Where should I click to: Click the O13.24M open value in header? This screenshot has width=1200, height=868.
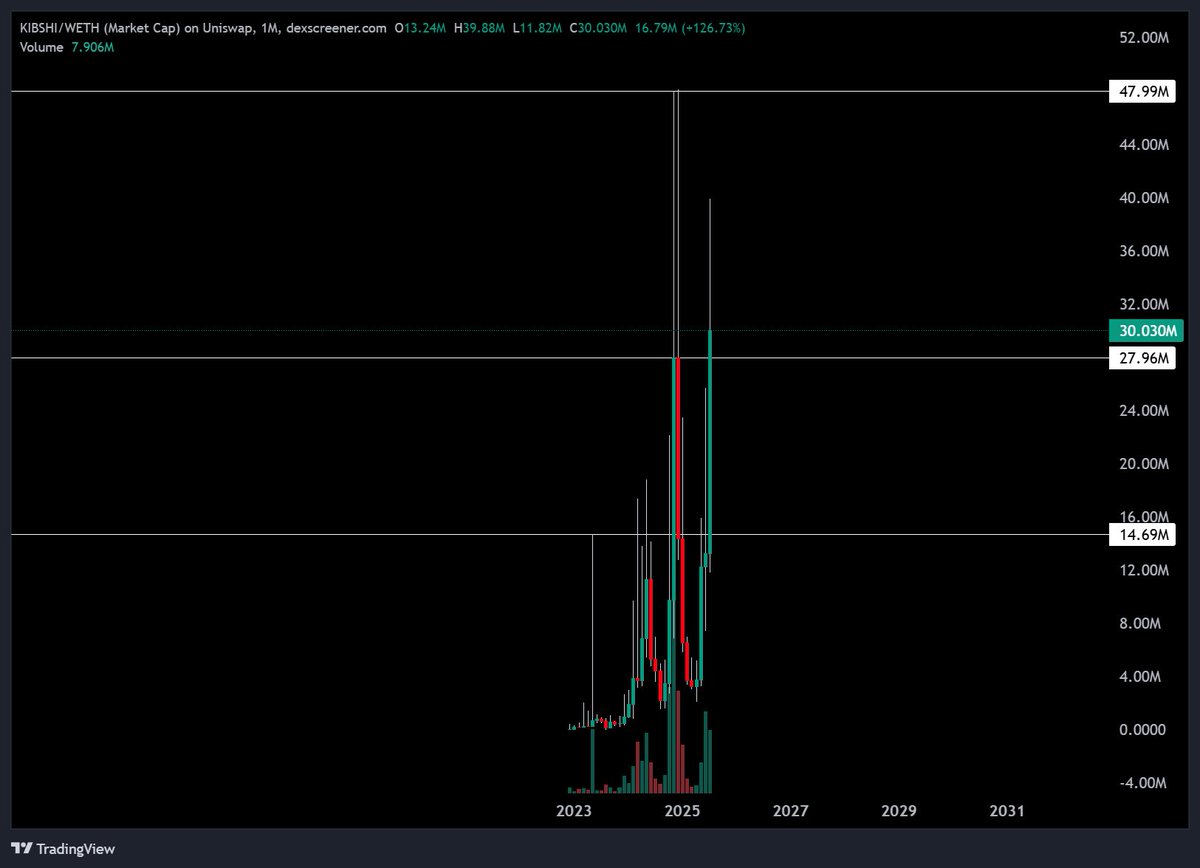[x=421, y=29]
